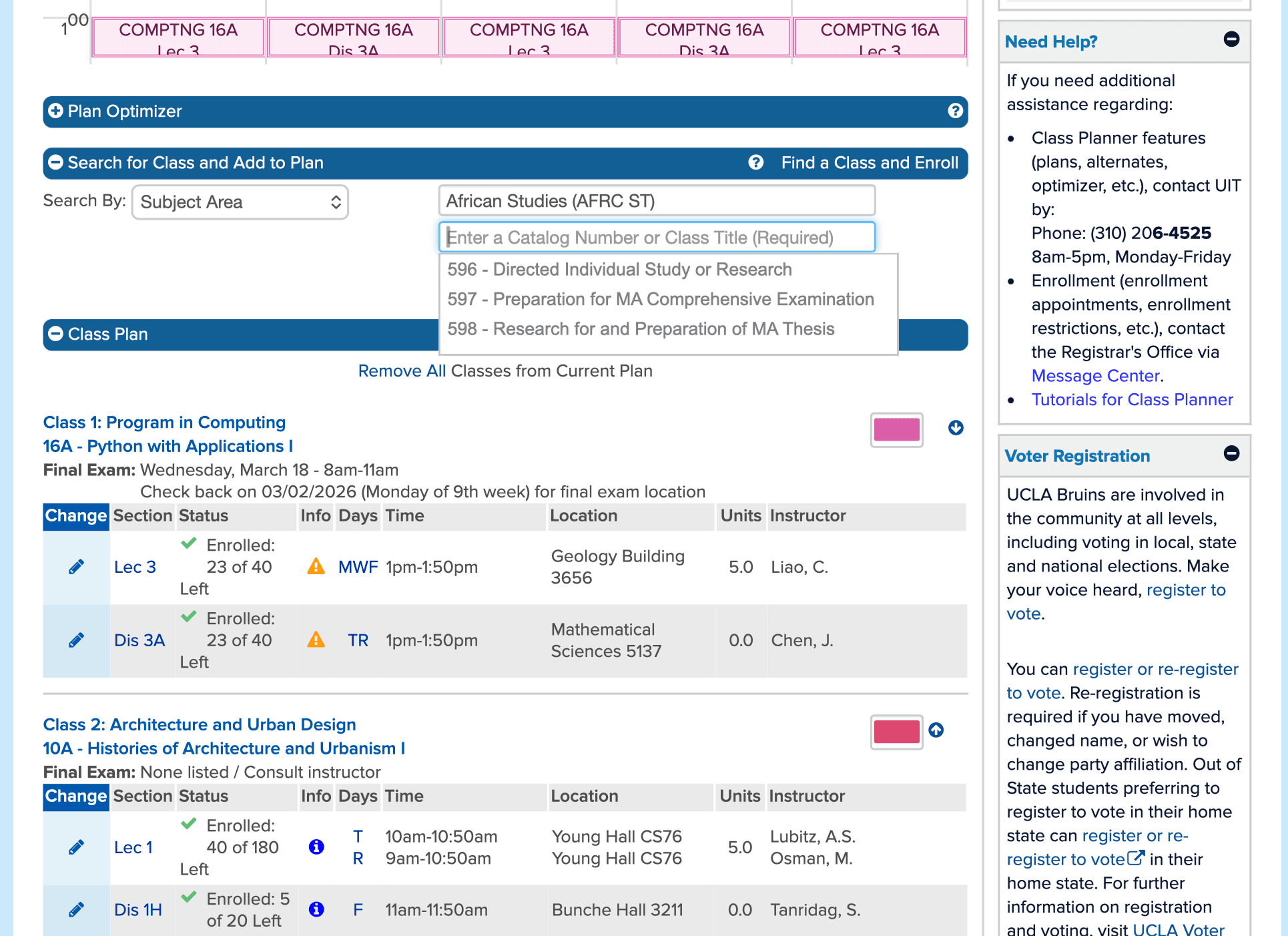Open the Search By Subject Area dropdown
The height and width of the screenshot is (936, 1288).
click(x=240, y=202)
